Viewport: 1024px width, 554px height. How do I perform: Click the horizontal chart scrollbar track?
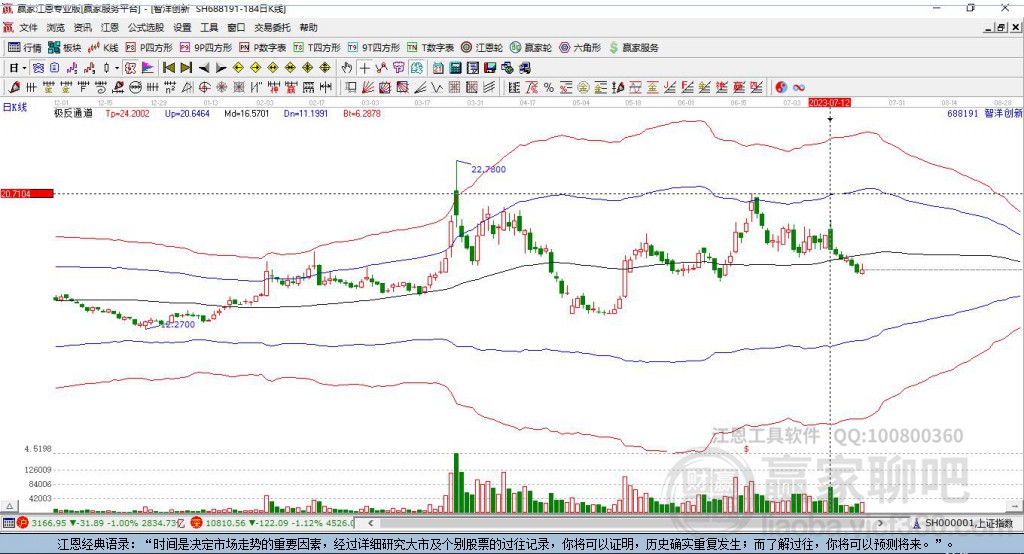pos(626,523)
